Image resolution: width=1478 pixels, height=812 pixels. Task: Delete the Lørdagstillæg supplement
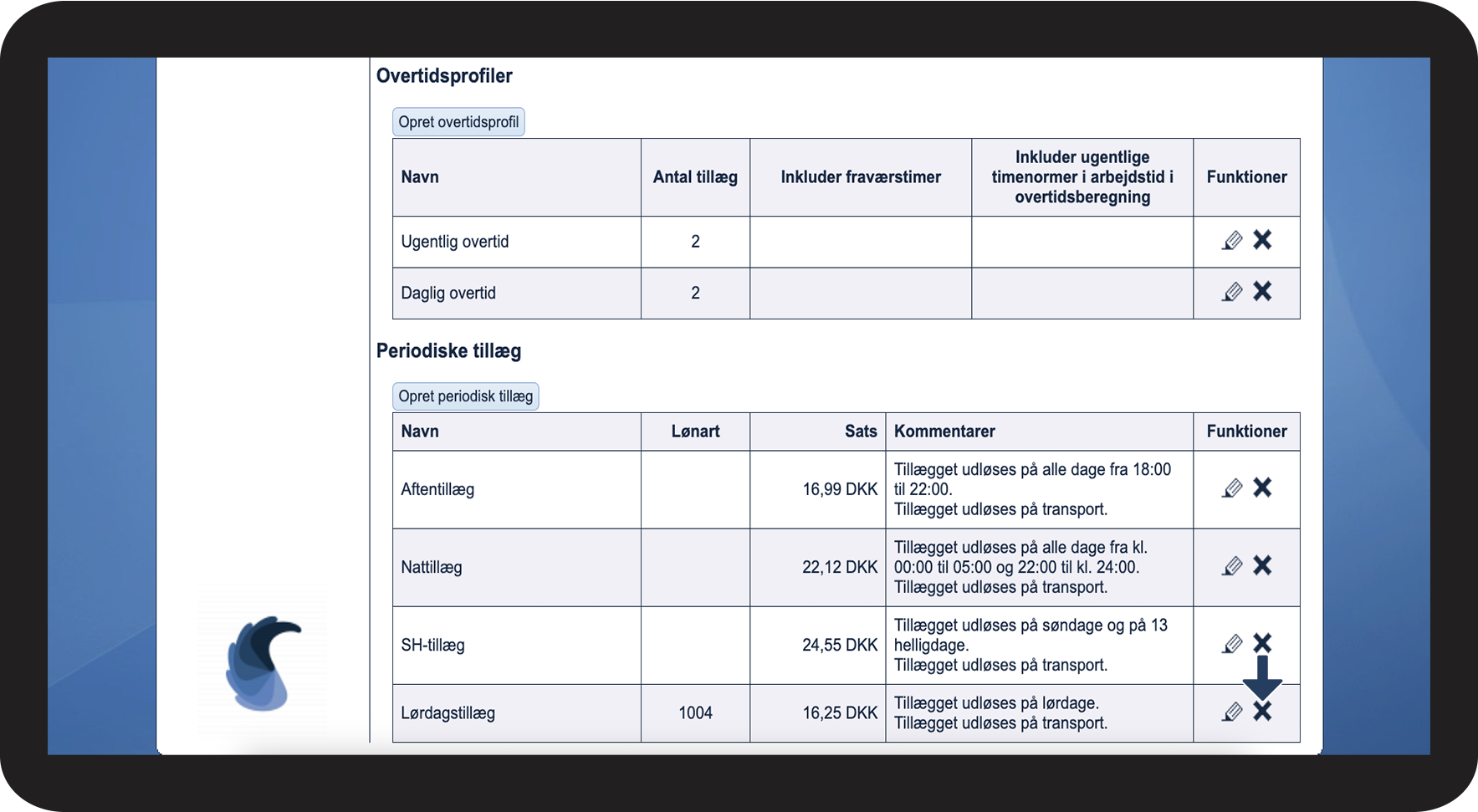(x=1262, y=712)
